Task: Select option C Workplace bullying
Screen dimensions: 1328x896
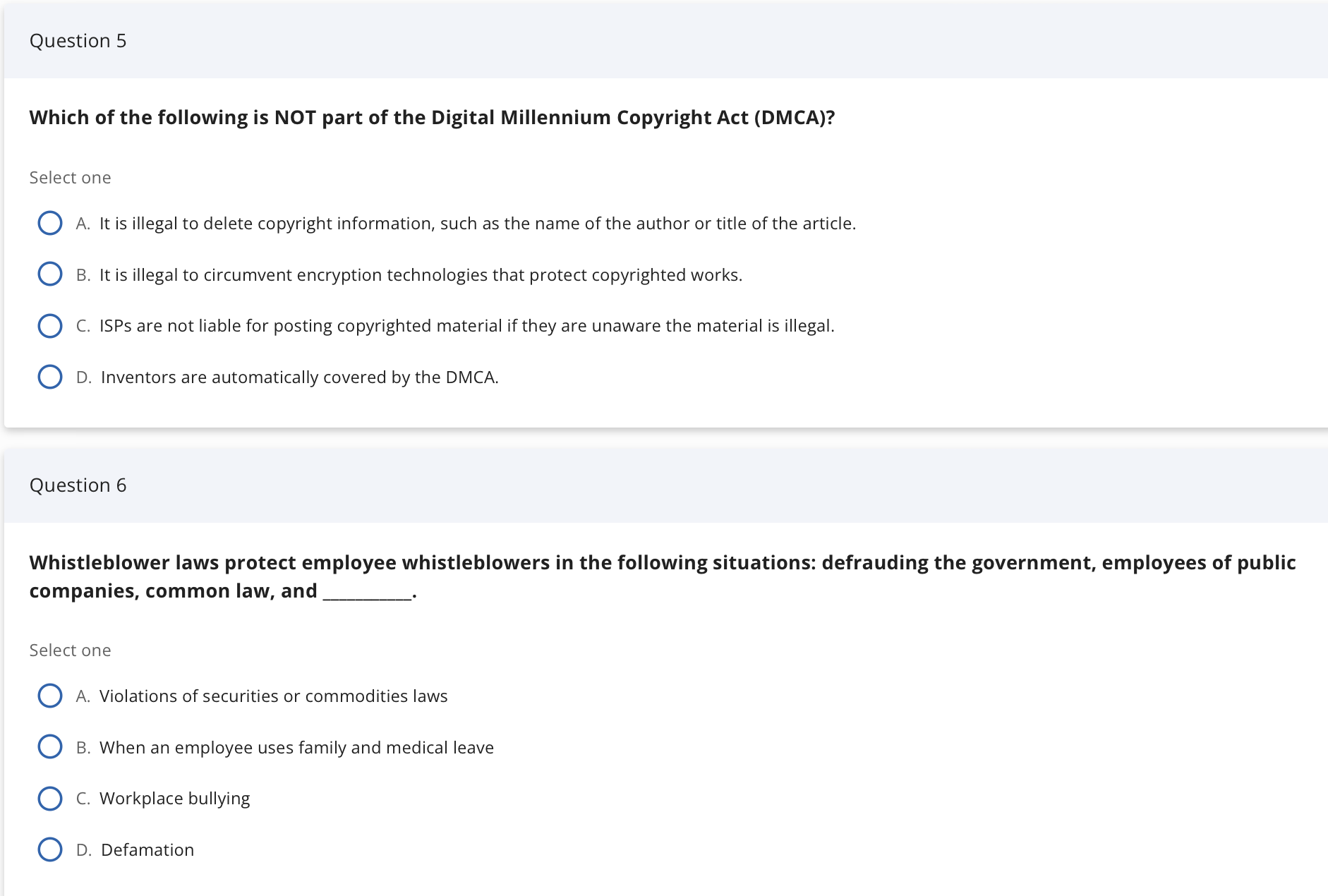Action: 50,798
